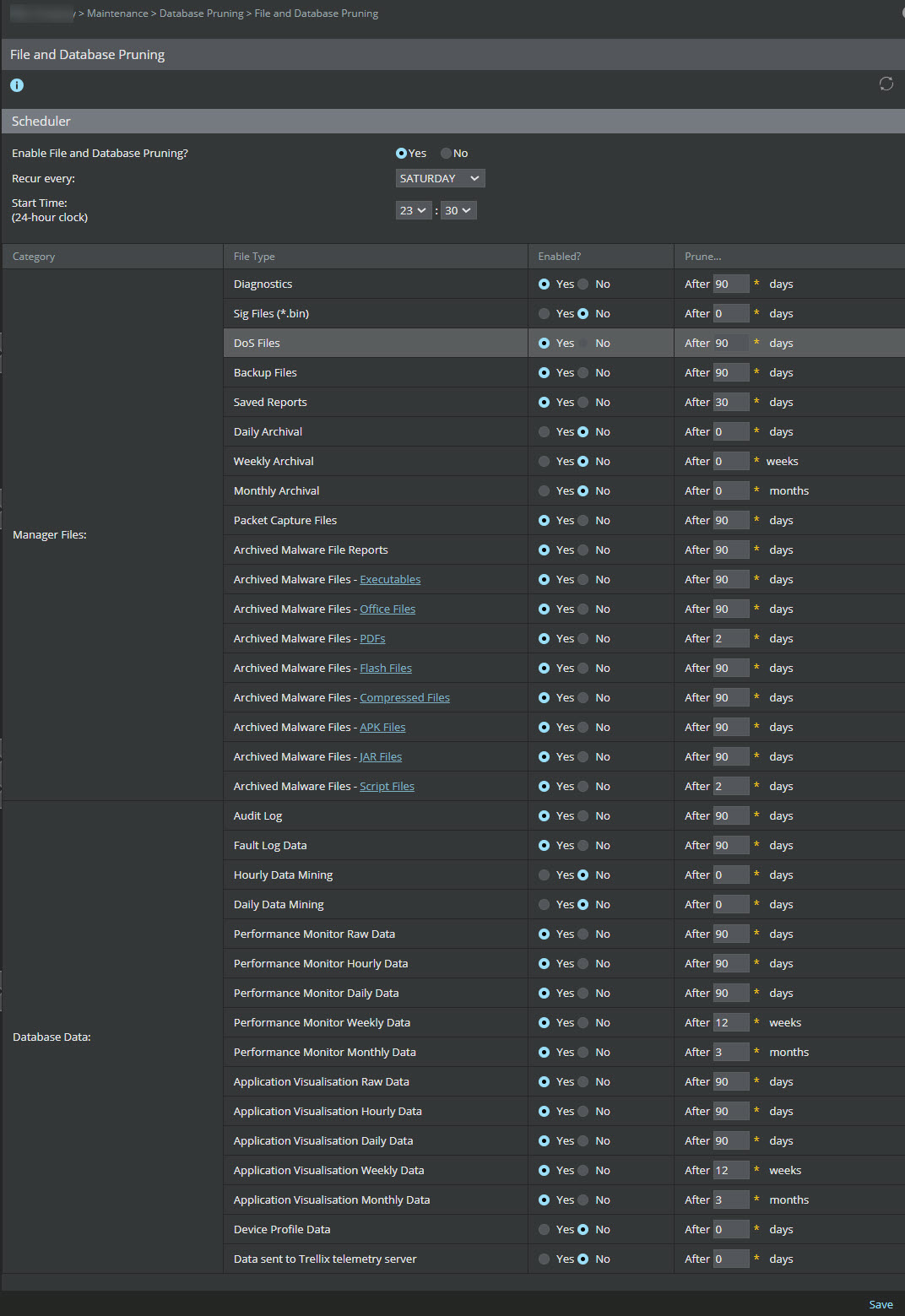Click the Diagnostics prune days field

731,284
